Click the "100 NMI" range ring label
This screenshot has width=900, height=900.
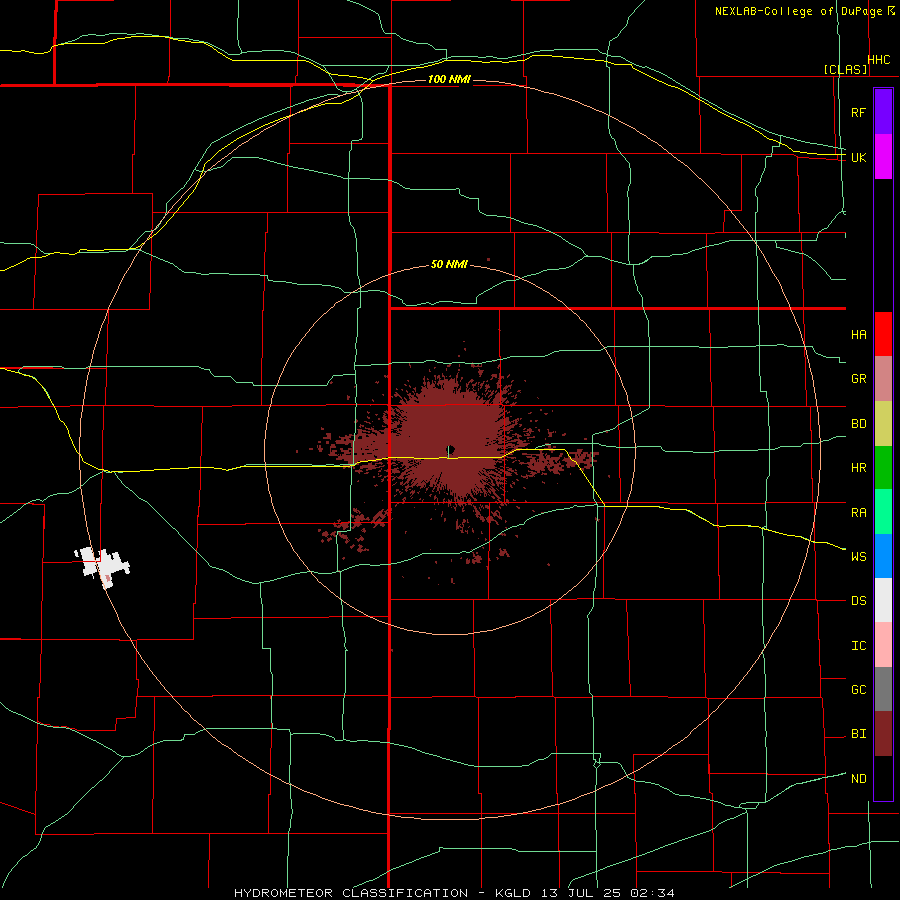click(449, 79)
